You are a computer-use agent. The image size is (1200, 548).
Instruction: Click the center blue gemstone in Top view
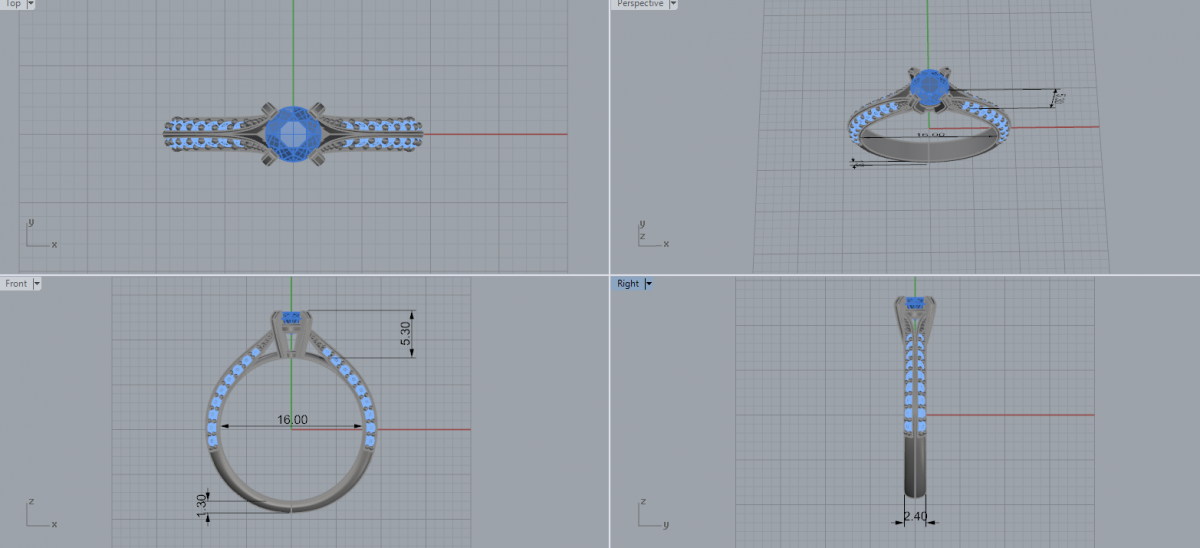[x=293, y=133]
